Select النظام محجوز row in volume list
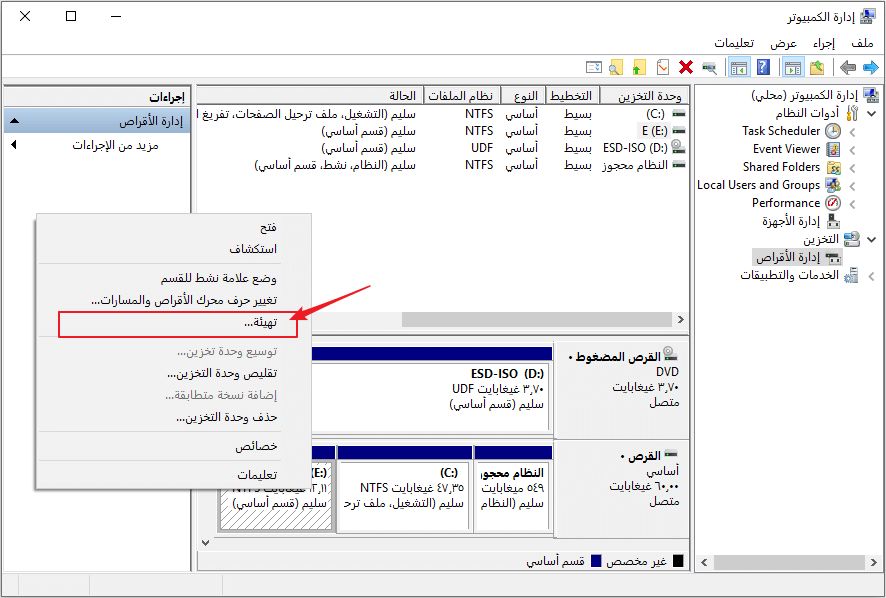Image resolution: width=886 pixels, height=598 pixels. (442, 165)
